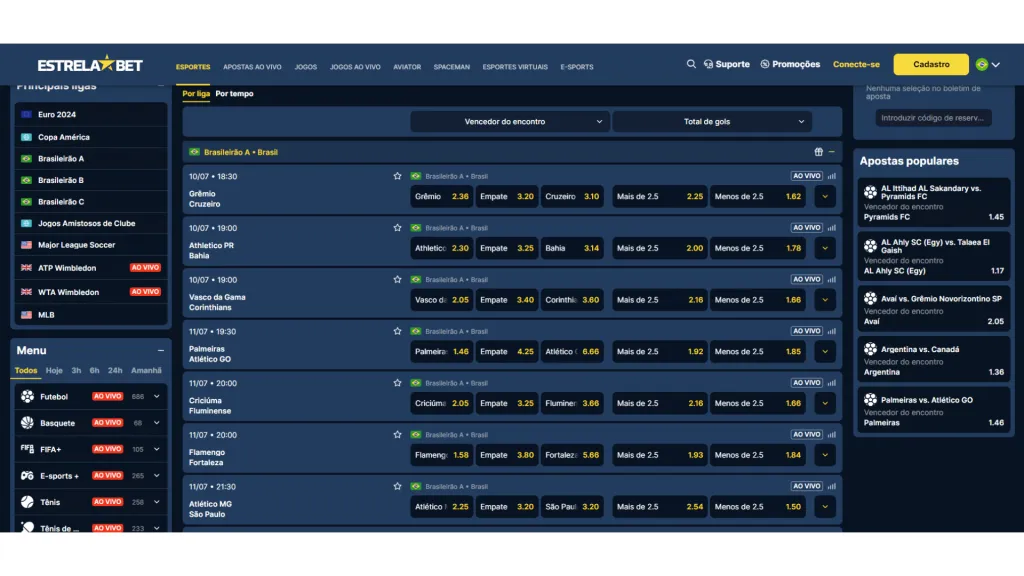Expand more markets for Flamengo vs Fortaleza
1024x576 pixels.
pos(824,455)
